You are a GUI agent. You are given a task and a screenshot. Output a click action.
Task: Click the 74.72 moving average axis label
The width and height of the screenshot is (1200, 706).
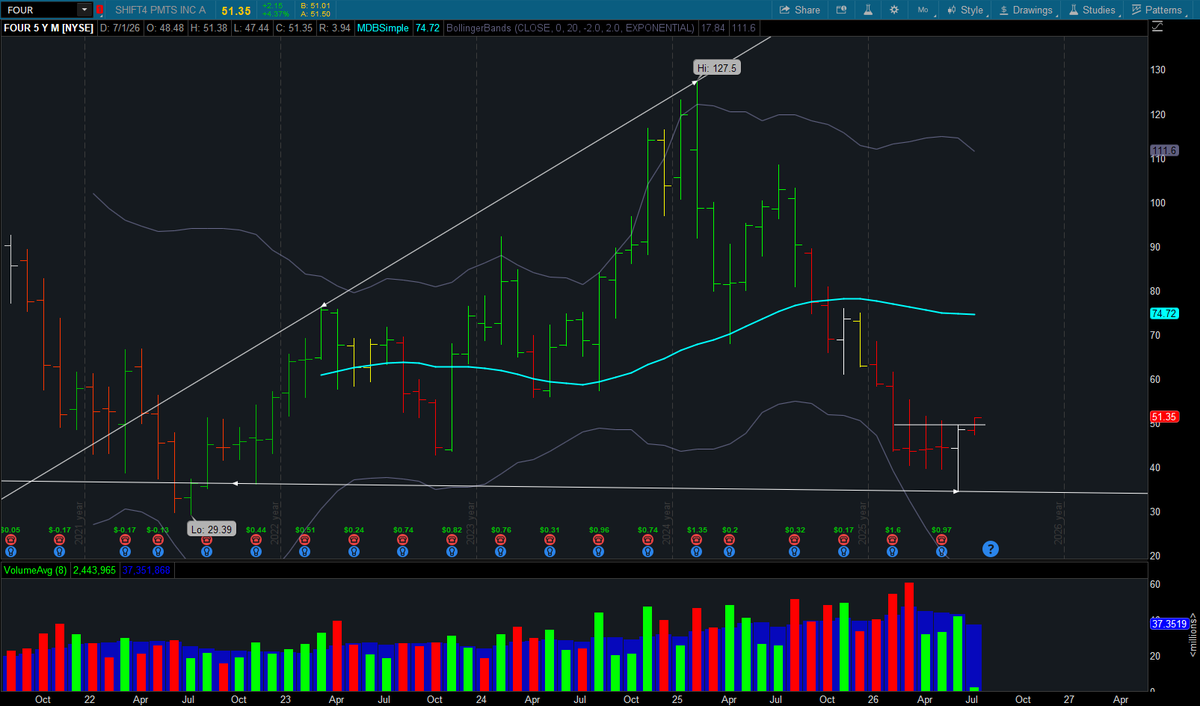click(x=1165, y=313)
